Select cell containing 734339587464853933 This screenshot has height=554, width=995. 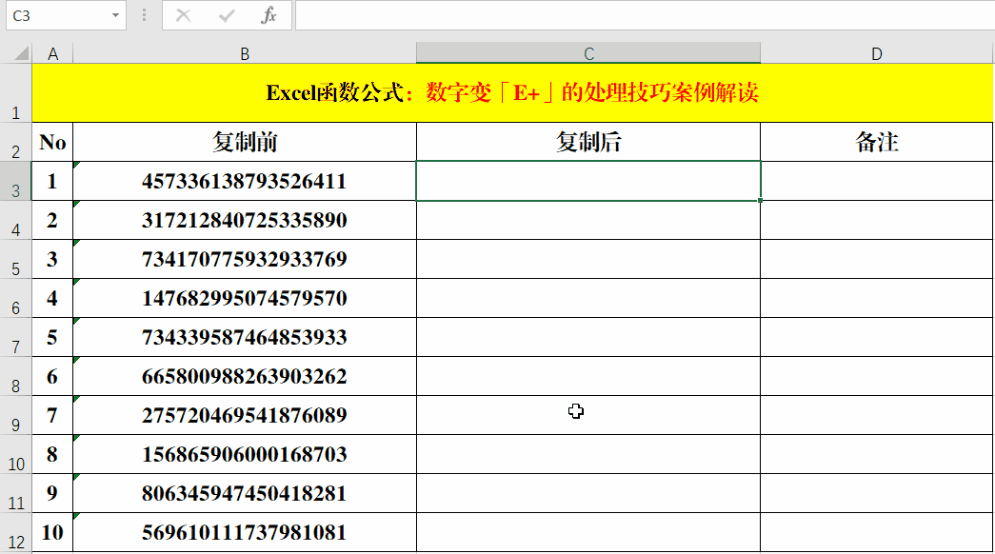(245, 338)
